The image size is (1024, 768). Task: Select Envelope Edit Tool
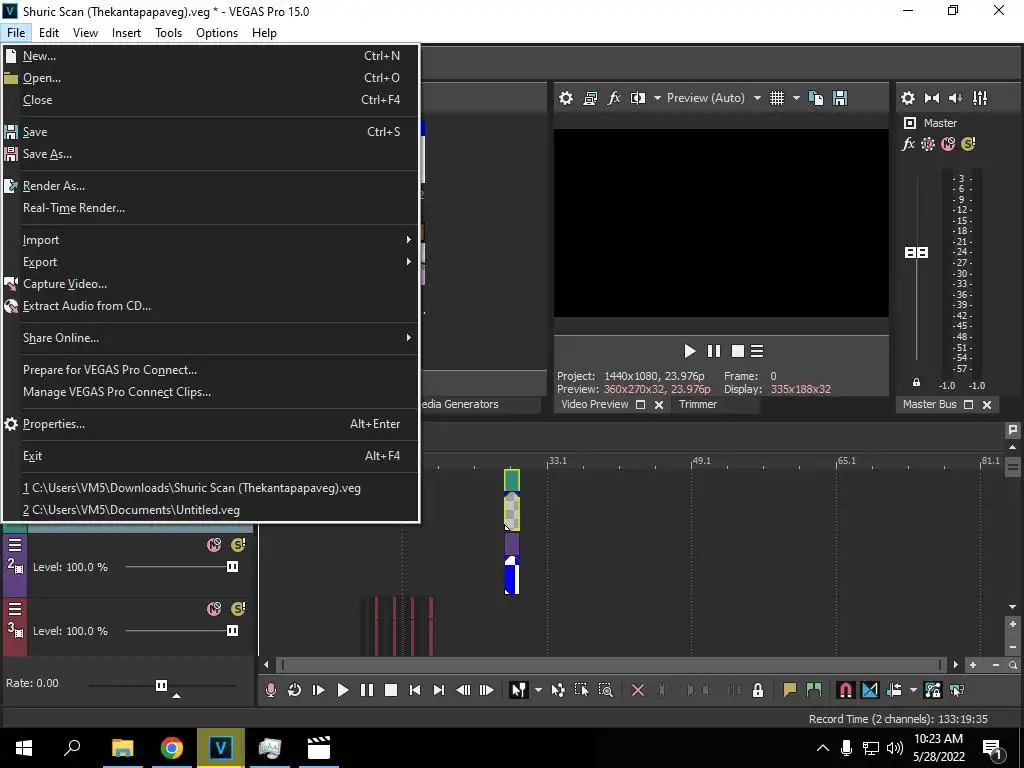pos(558,690)
